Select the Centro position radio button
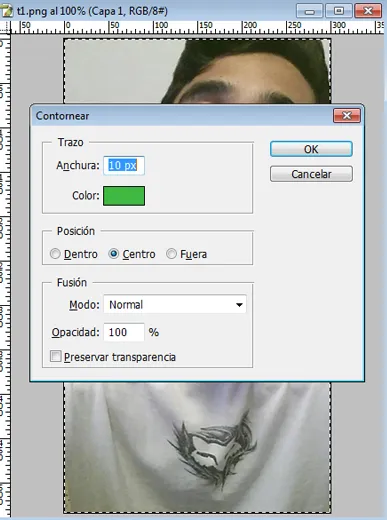This screenshot has width=387, height=520. pyautogui.click(x=114, y=254)
